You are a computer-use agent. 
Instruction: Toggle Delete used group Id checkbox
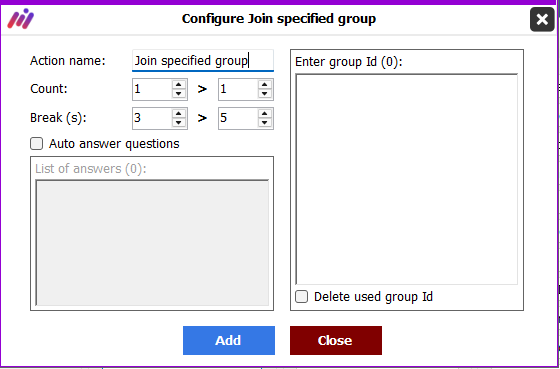coord(301,296)
